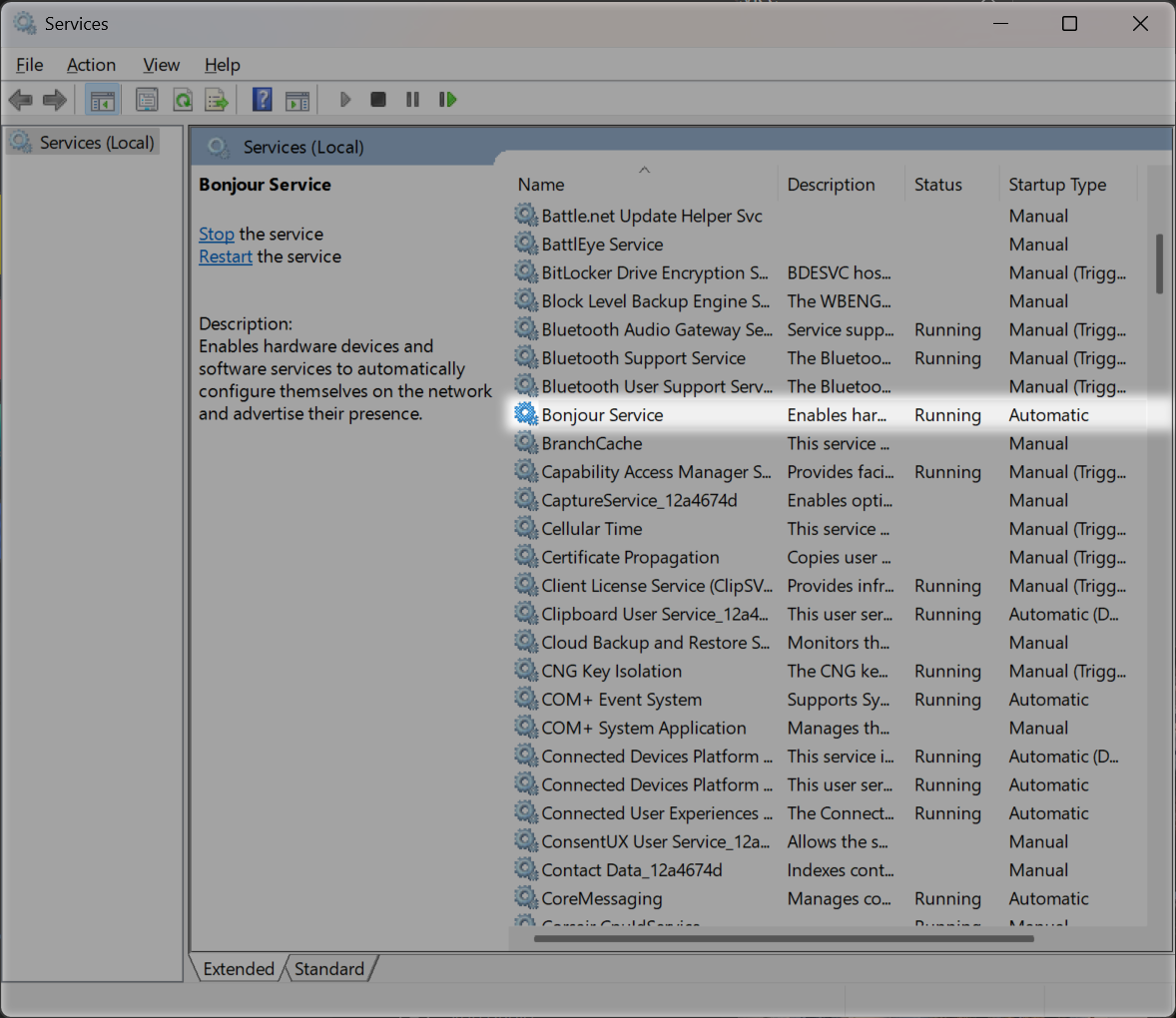Click the vertical scrollbar thumb in services list
Viewport: 1176px width, 1018px height.
[x=1159, y=263]
